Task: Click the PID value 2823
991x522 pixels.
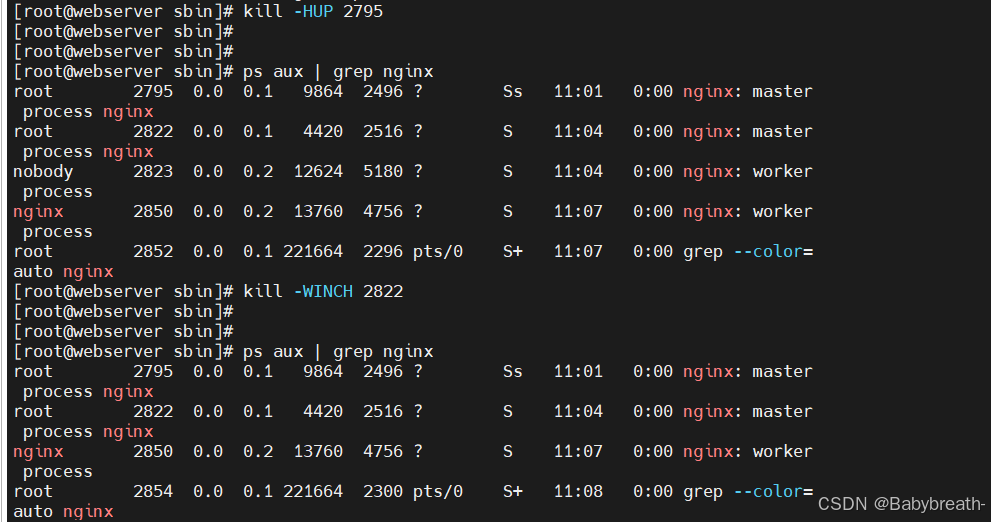Action: pyautogui.click(x=153, y=171)
